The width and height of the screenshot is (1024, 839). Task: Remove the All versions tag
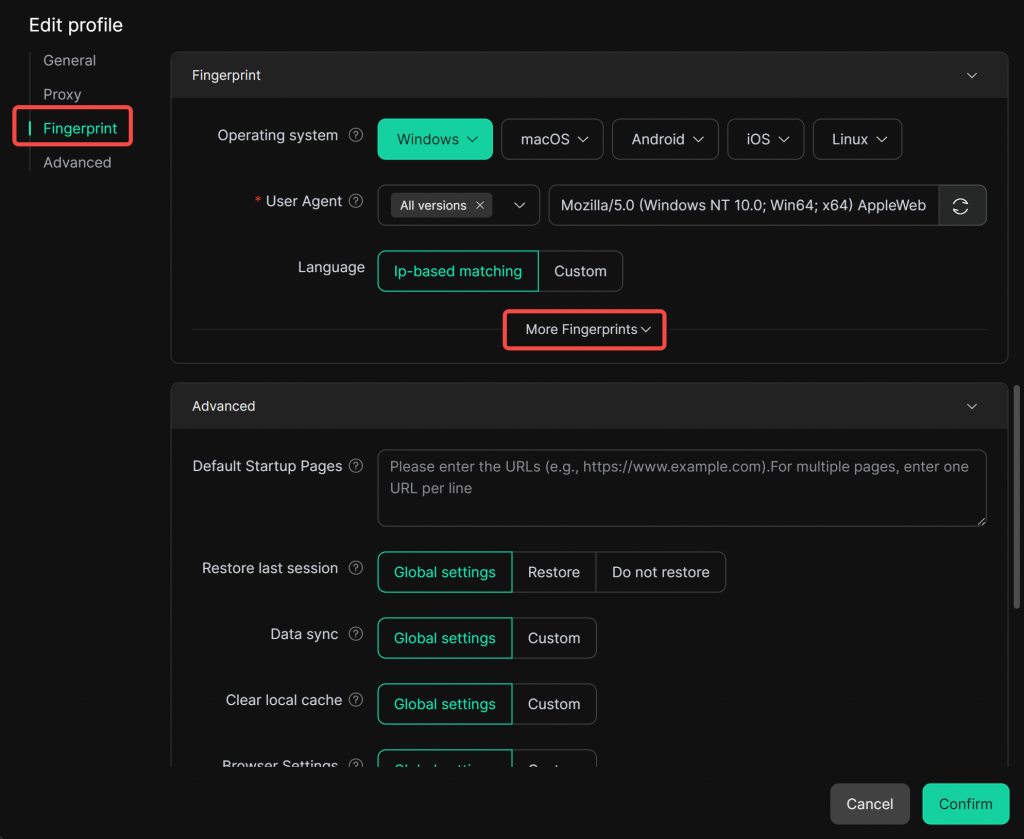pos(480,206)
